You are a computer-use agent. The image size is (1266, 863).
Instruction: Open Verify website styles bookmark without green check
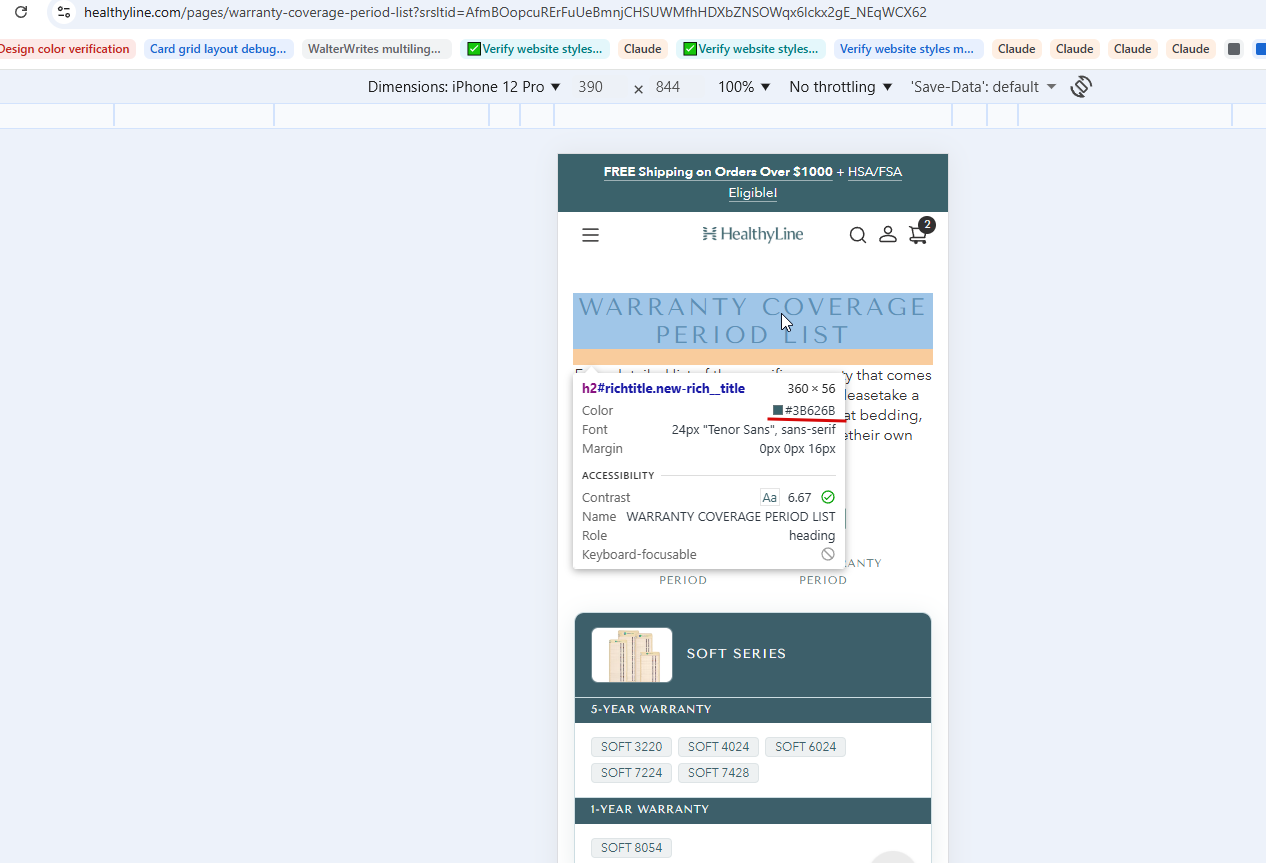(x=906, y=49)
